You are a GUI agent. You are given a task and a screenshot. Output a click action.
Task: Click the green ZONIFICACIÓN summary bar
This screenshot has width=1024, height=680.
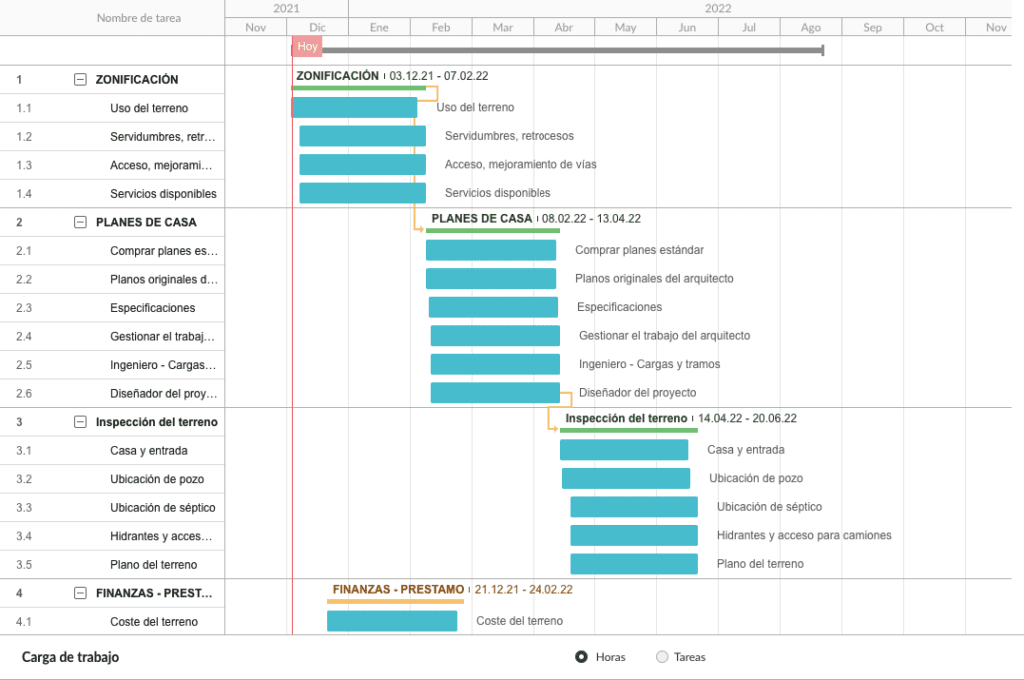[359, 88]
